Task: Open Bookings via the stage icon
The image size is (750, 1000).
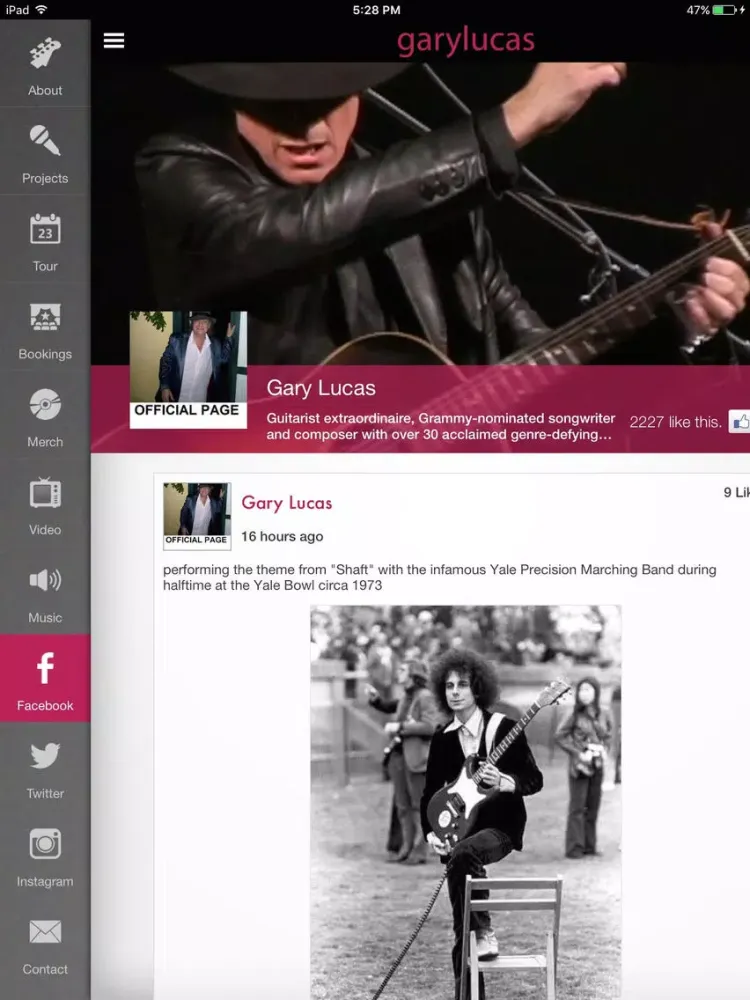Action: click(45, 317)
